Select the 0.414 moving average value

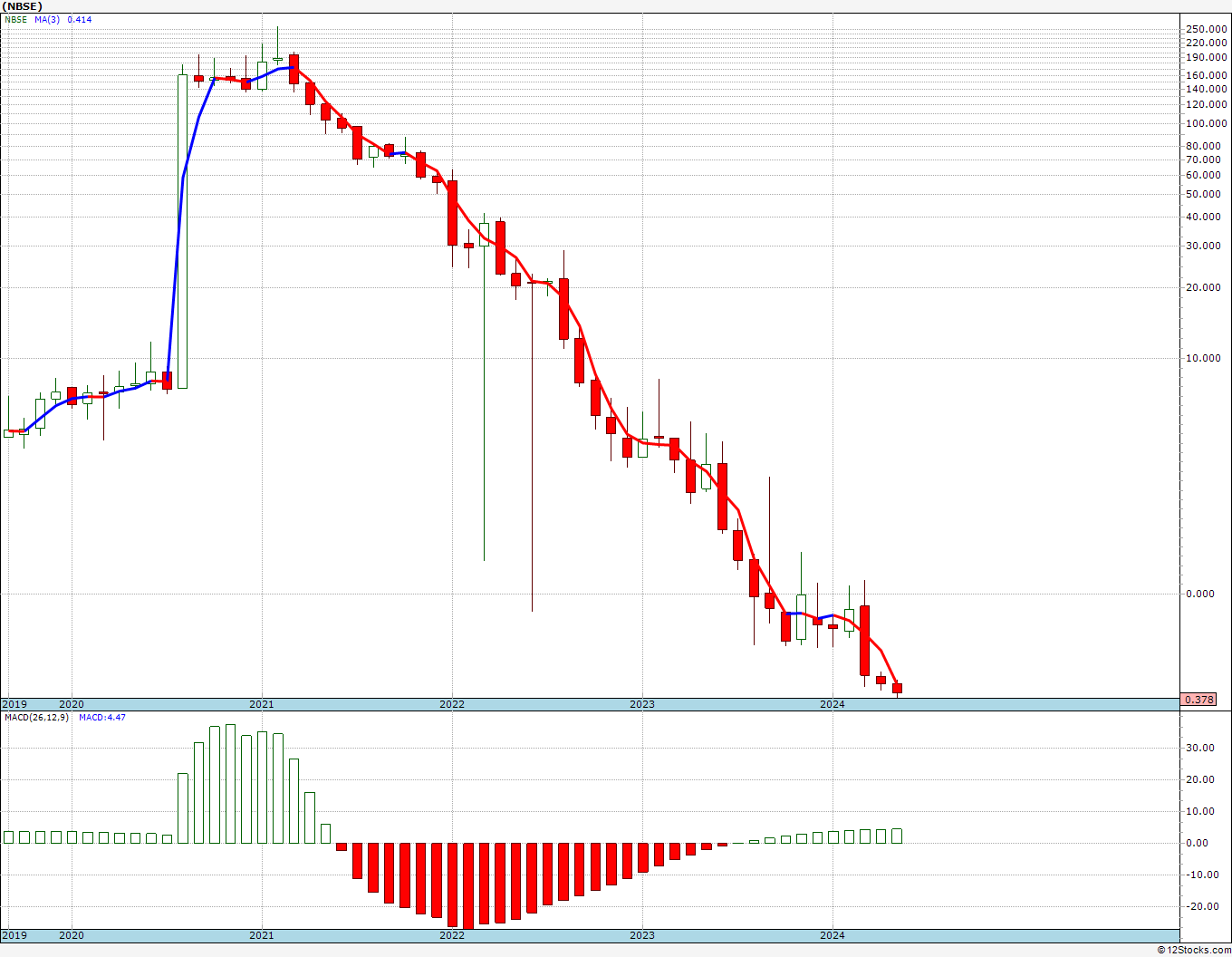click(x=80, y=20)
